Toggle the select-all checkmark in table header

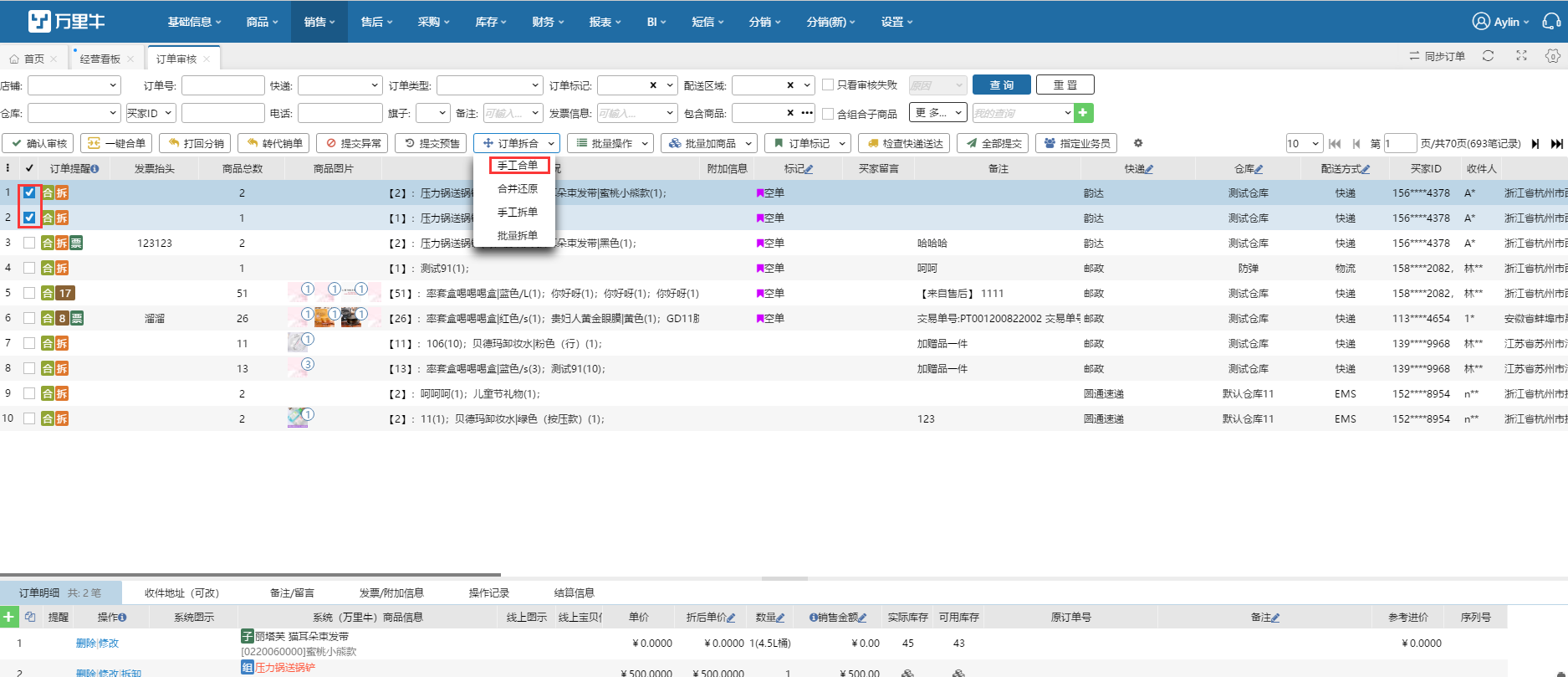(x=29, y=168)
